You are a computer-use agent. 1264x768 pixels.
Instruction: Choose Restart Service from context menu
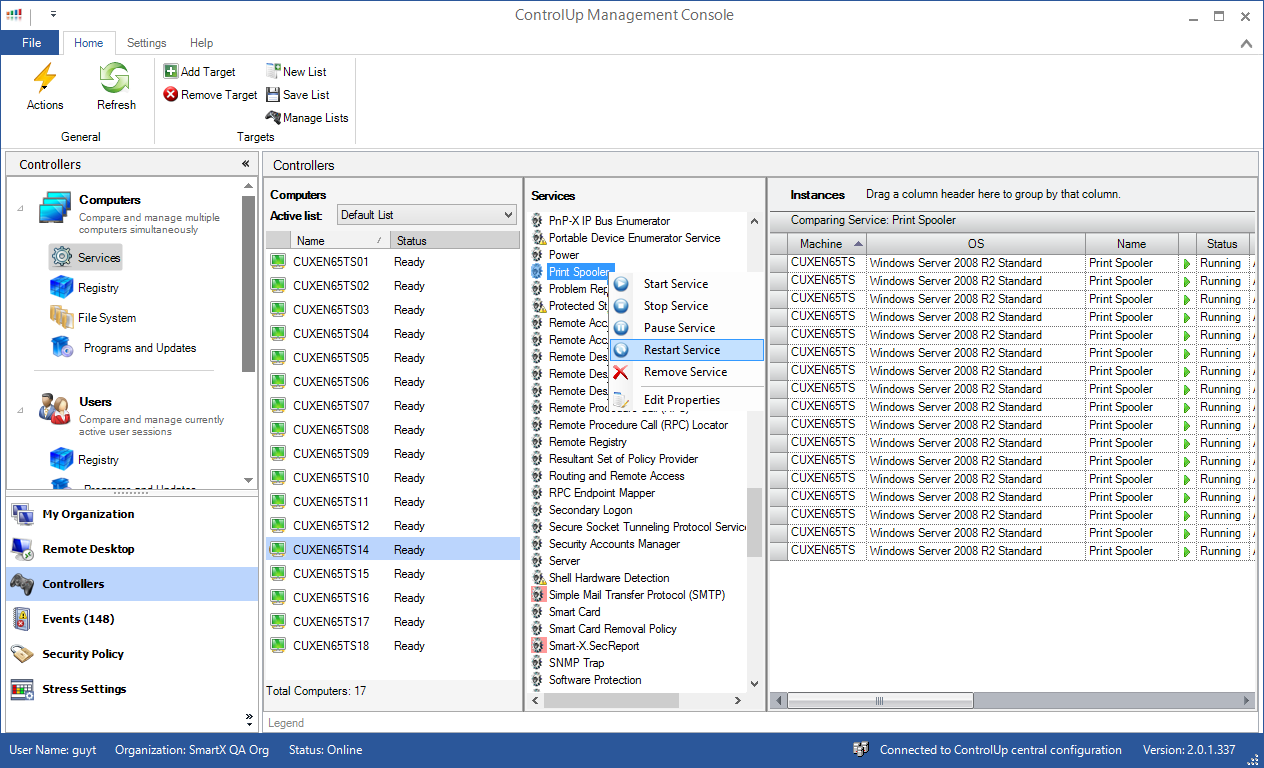click(686, 350)
